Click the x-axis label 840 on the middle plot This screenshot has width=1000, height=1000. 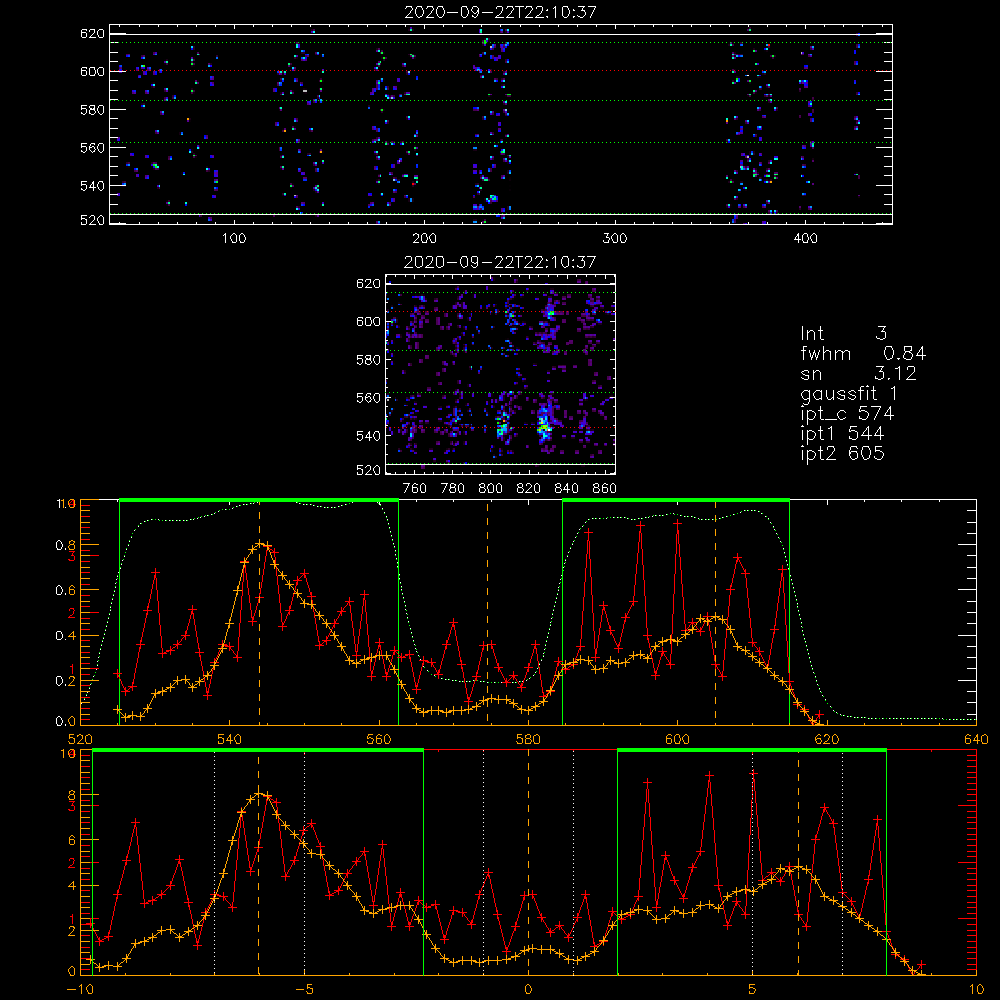click(x=566, y=489)
